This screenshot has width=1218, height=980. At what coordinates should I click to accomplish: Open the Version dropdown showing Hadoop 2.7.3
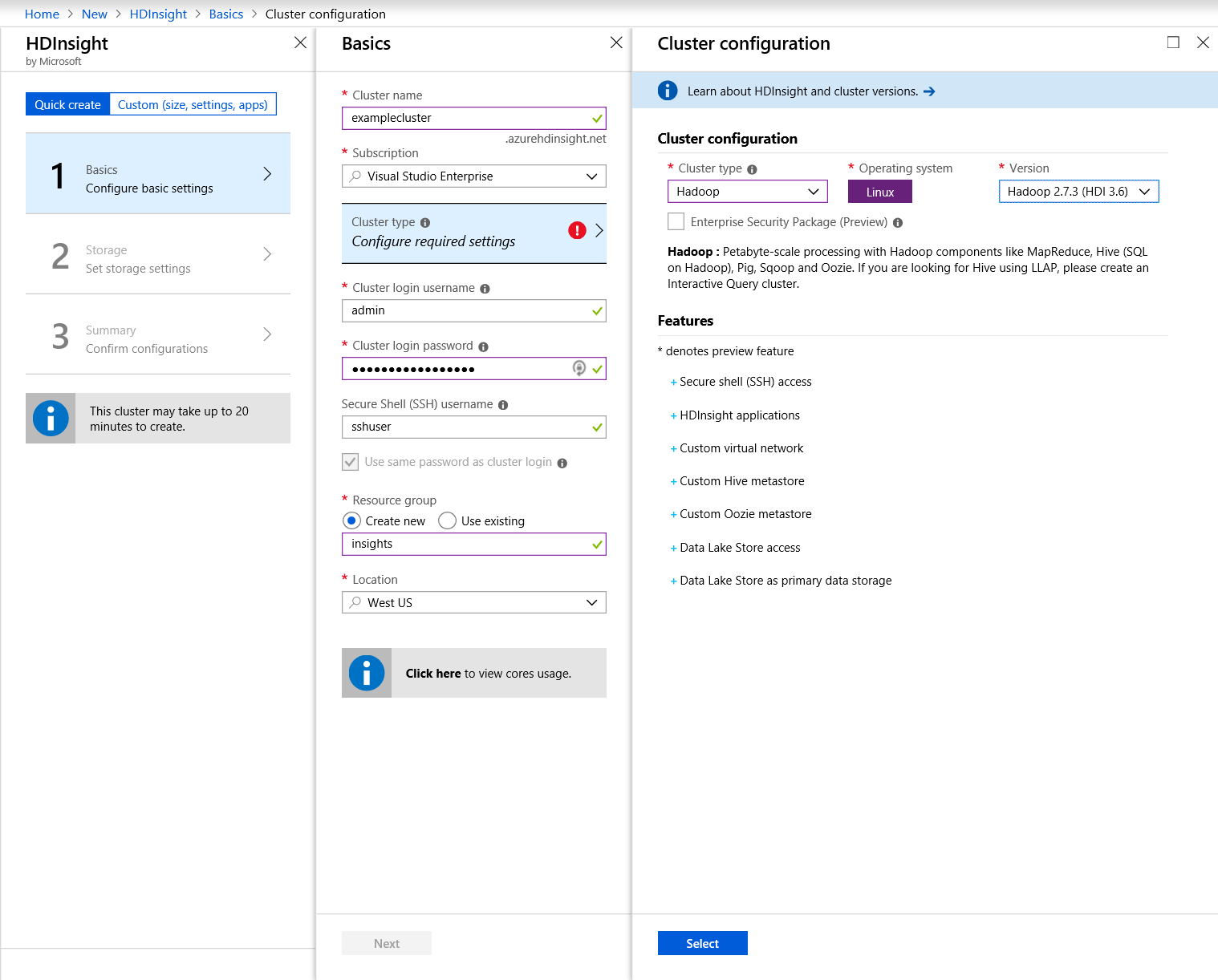pos(1078,192)
